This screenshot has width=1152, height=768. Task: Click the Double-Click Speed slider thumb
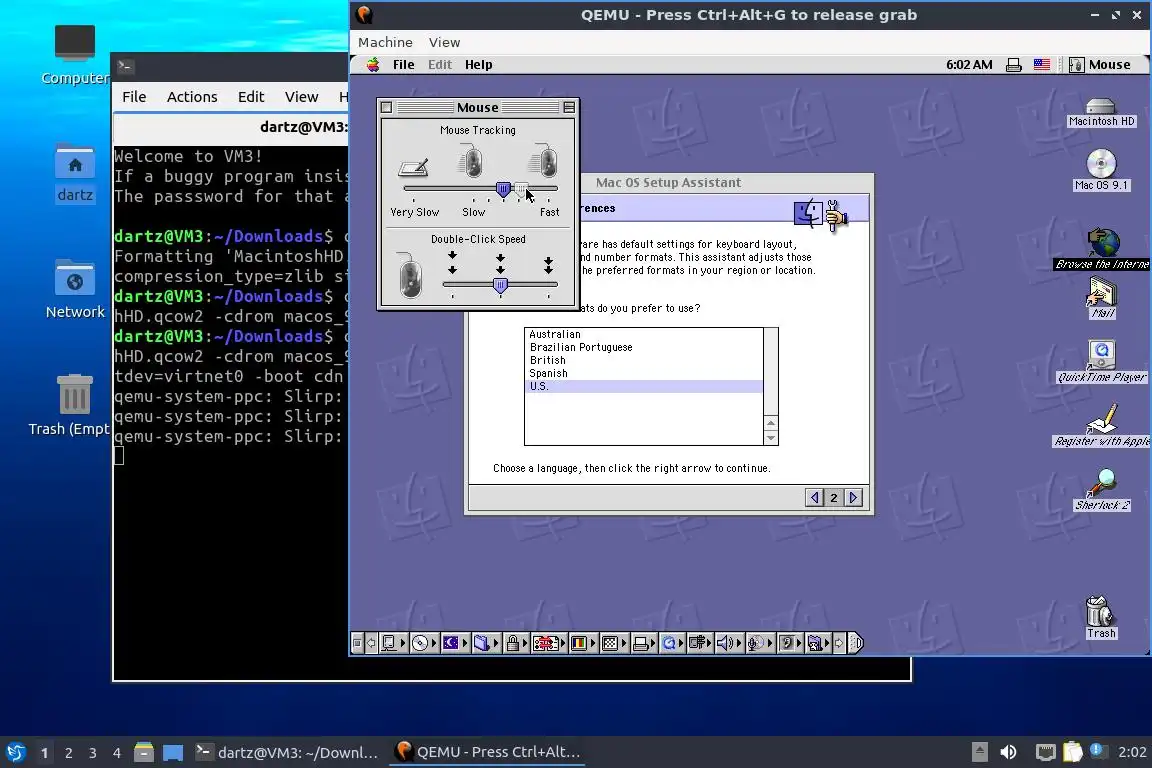500,285
